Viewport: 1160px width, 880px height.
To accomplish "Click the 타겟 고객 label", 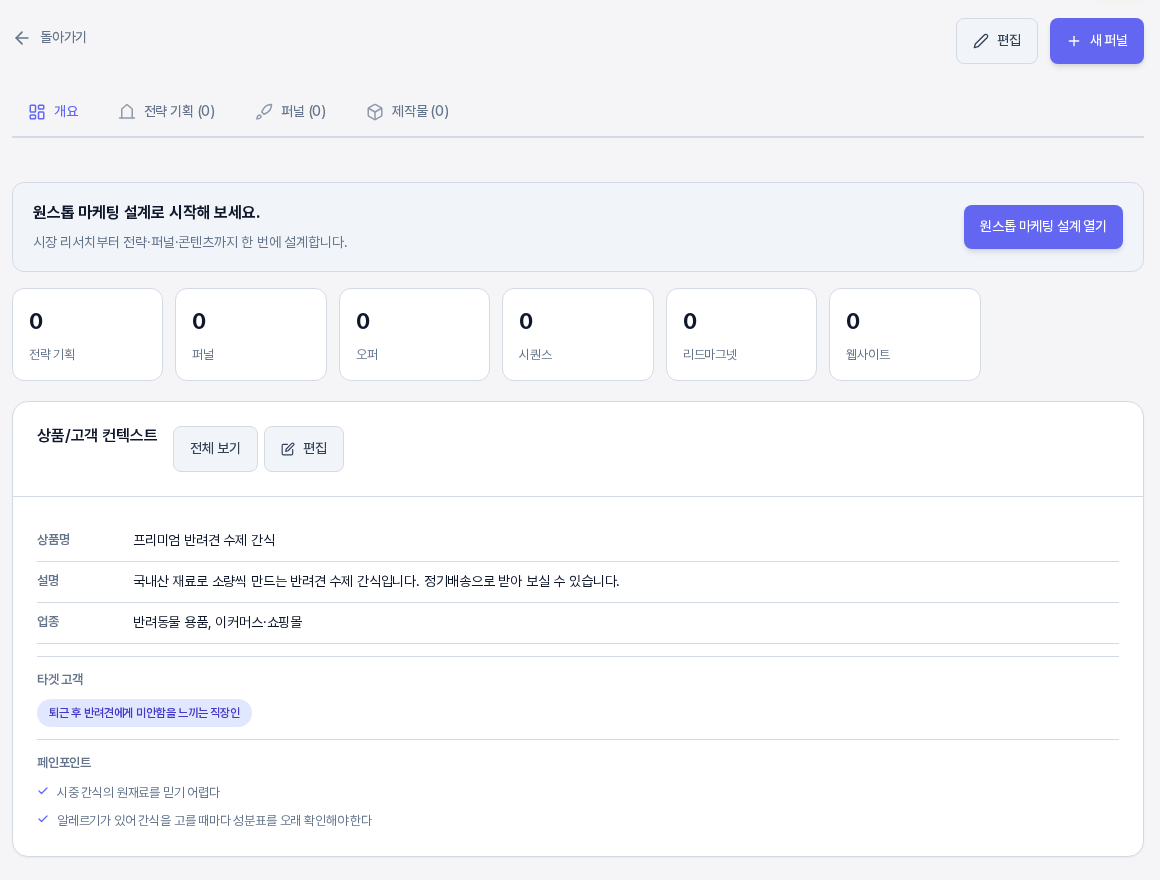I will 60,680.
